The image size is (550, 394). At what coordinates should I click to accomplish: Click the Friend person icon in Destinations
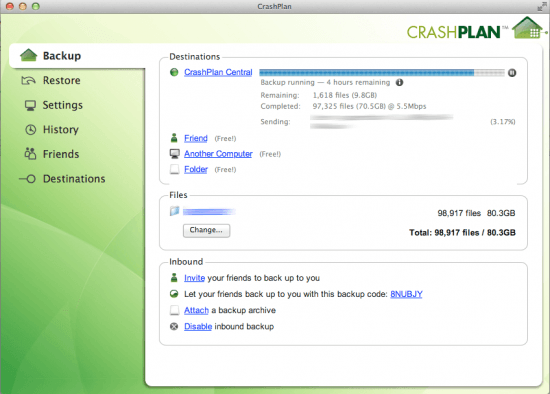click(174, 138)
